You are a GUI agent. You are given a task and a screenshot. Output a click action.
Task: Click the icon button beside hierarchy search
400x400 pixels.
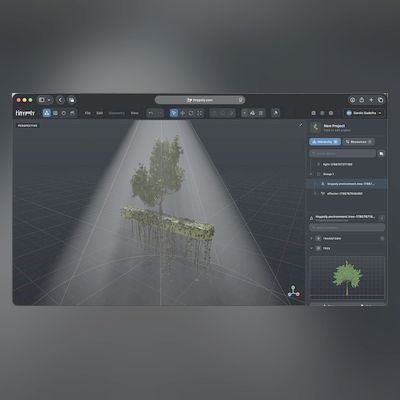click(x=381, y=153)
